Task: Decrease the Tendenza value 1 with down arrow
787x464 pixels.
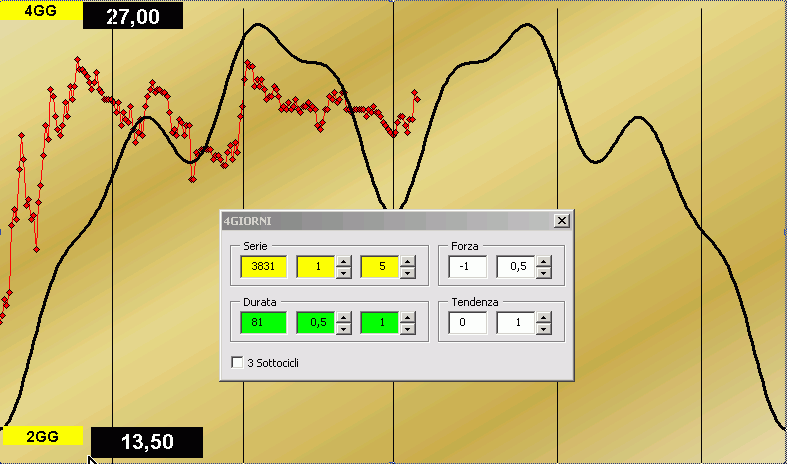Action: 544,328
